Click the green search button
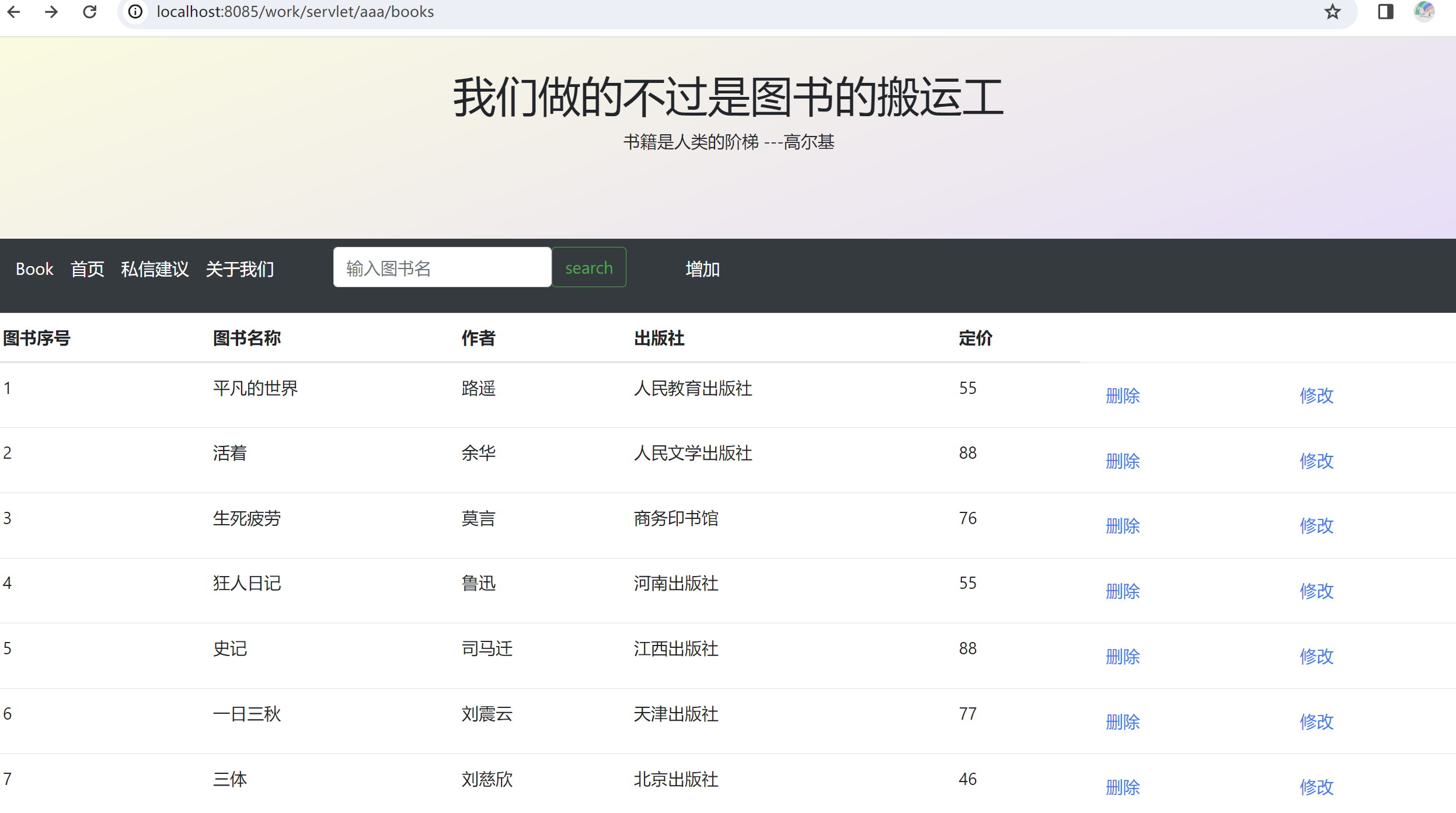Viewport: 1456px width, 813px height. (588, 267)
